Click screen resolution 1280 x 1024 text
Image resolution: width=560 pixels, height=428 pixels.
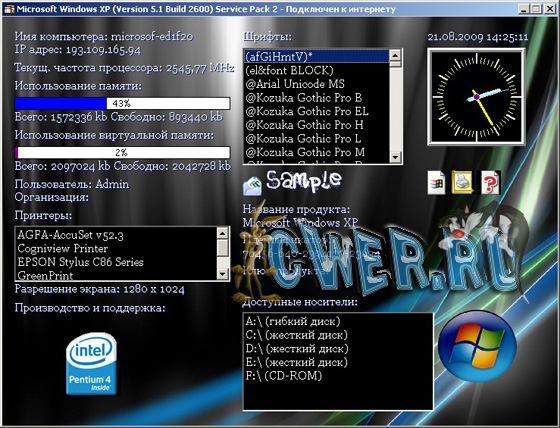(x=154, y=289)
